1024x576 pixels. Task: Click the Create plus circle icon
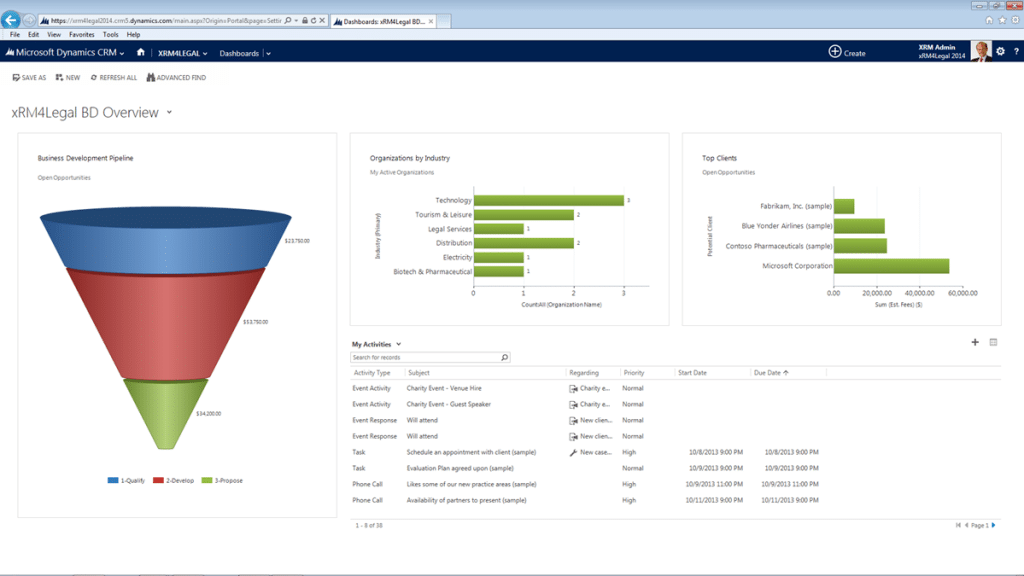click(x=835, y=52)
